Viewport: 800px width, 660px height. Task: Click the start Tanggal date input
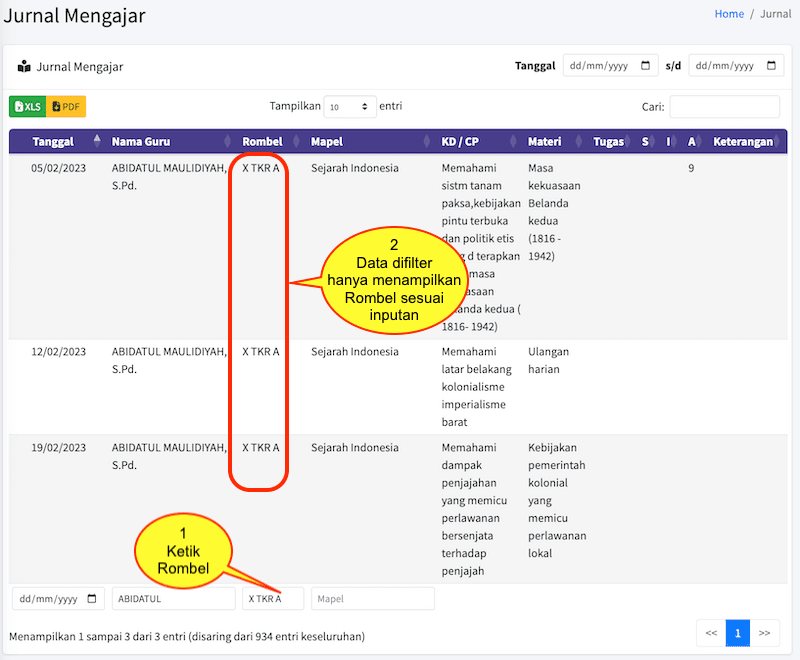[x=610, y=65]
